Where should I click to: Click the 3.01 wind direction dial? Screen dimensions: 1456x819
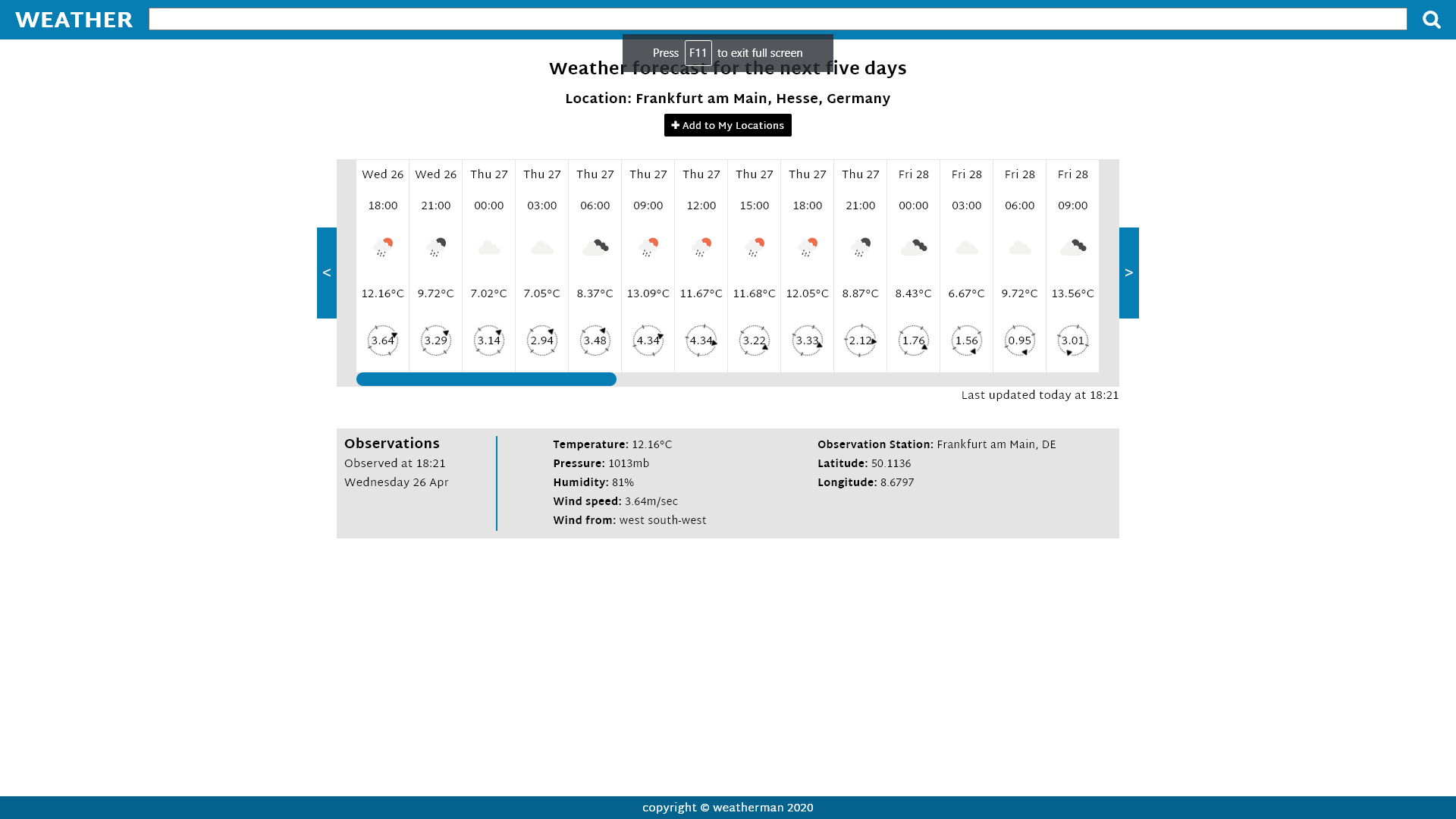pyautogui.click(x=1073, y=340)
